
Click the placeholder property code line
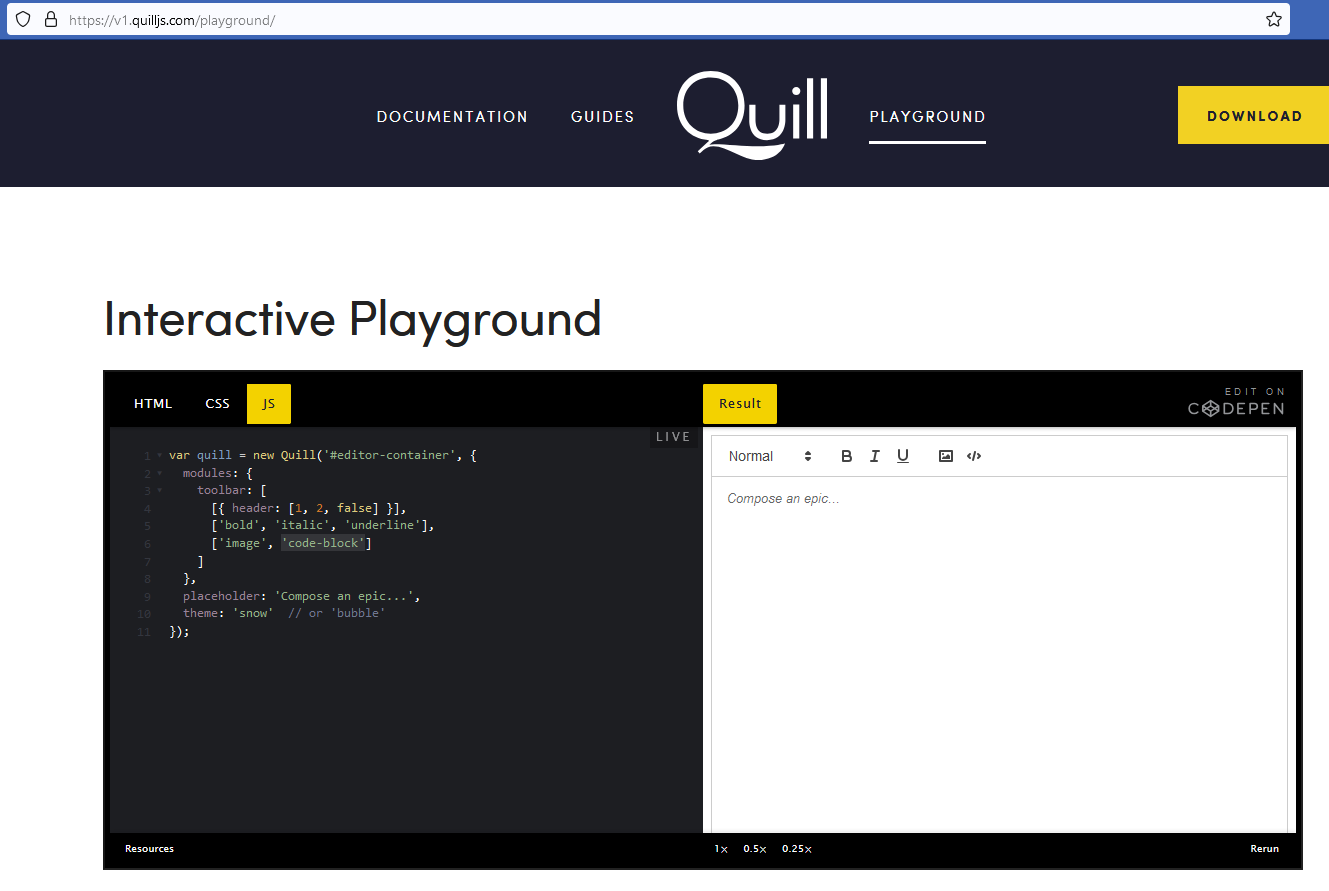[301, 596]
